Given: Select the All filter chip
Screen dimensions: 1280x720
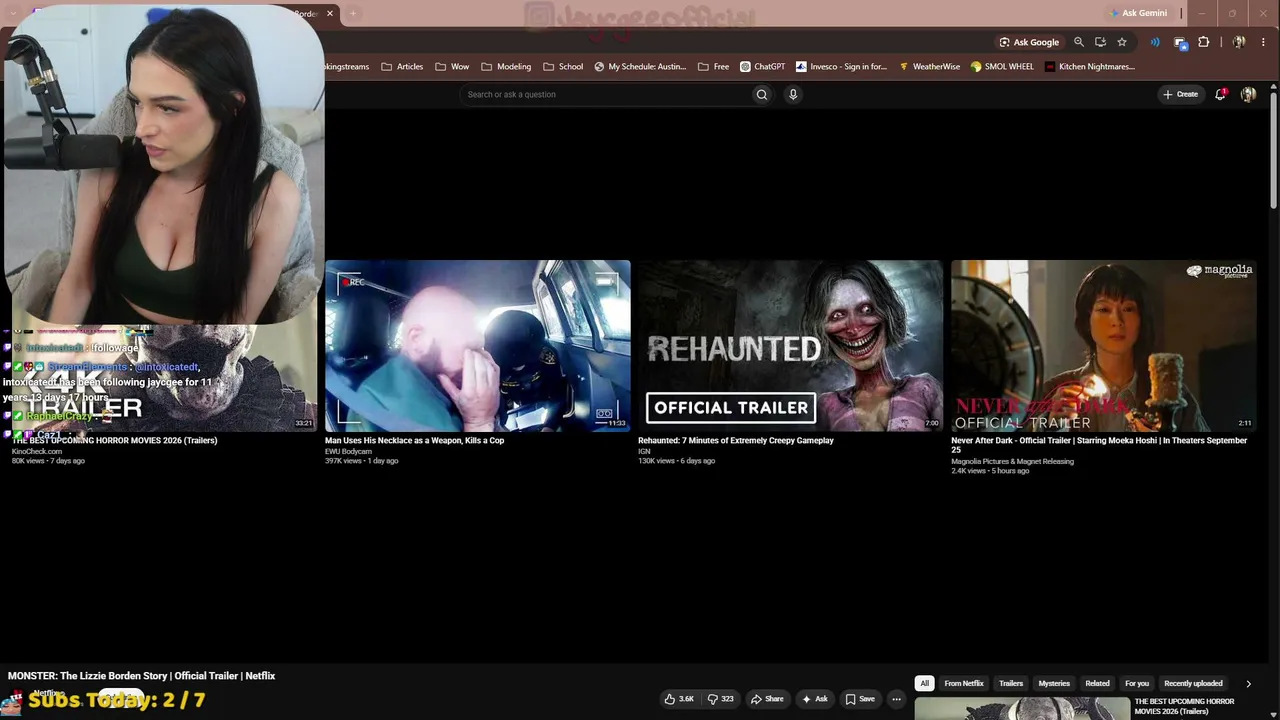Looking at the screenshot, I should coord(925,684).
